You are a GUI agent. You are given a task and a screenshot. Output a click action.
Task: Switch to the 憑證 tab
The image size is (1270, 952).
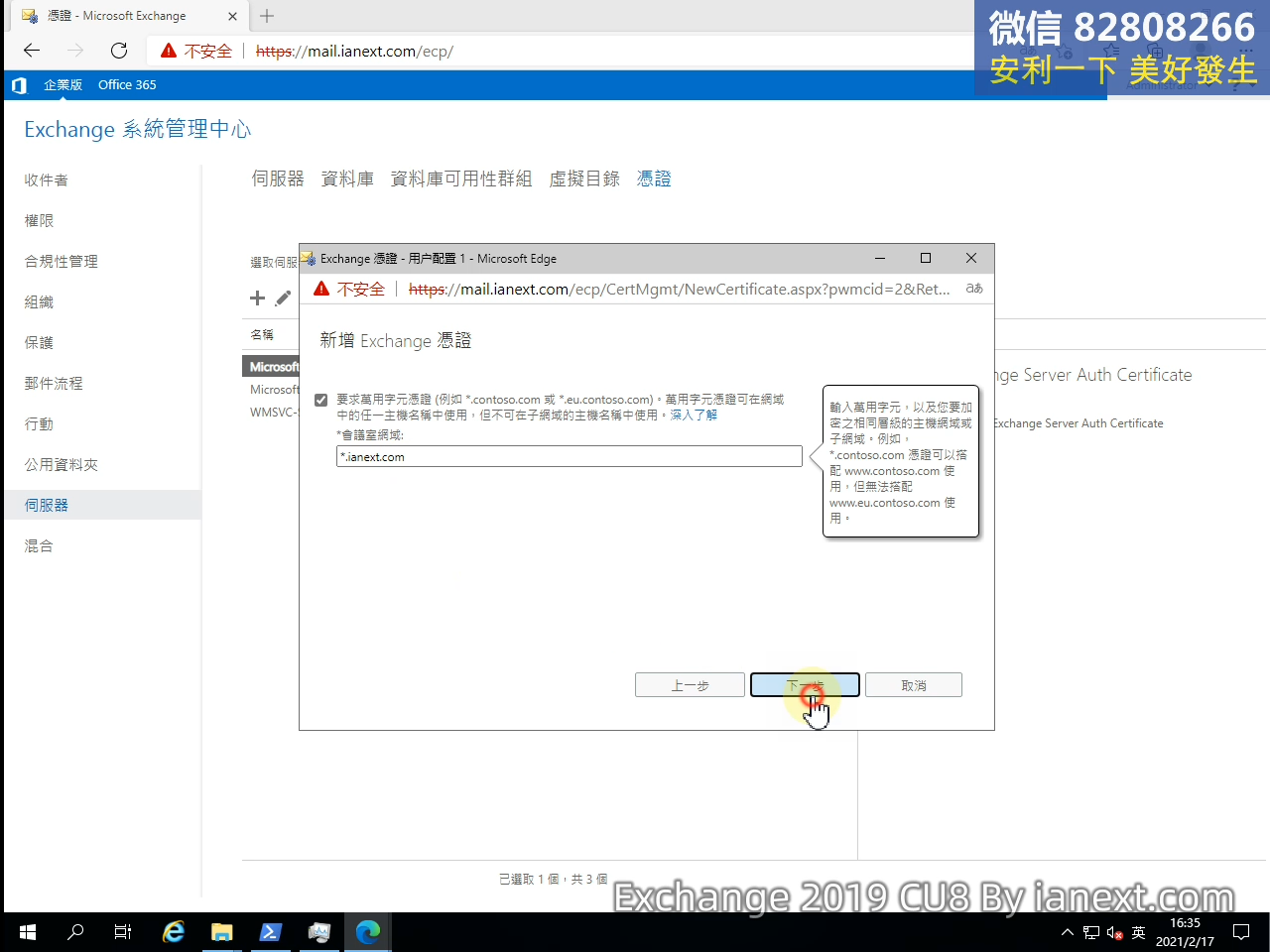(654, 178)
